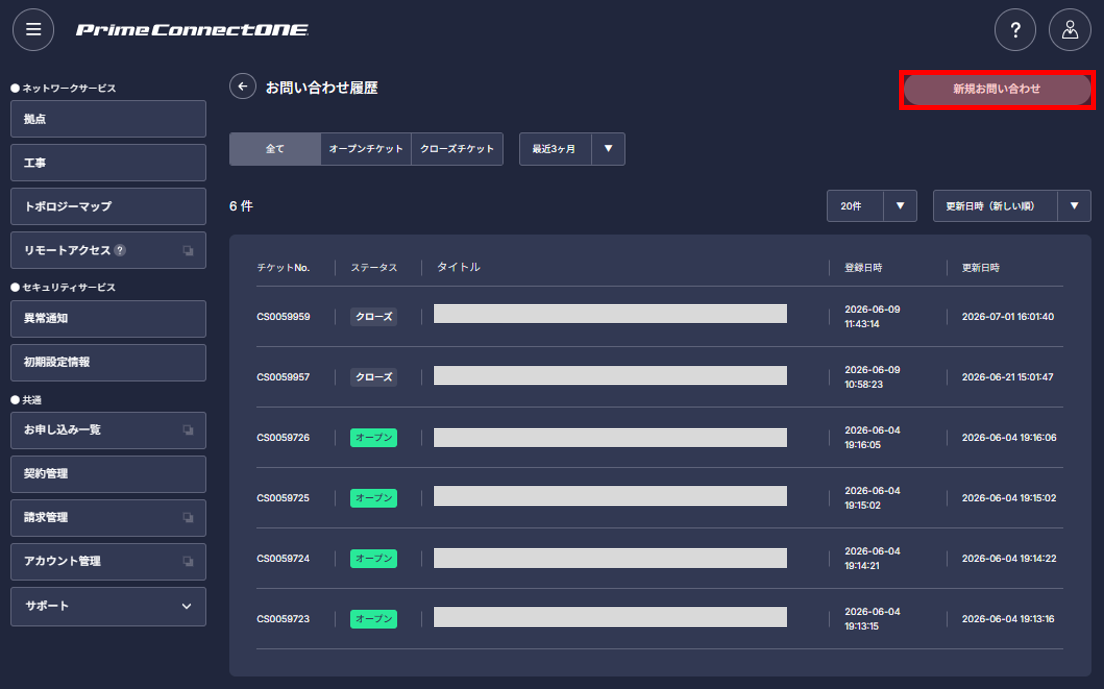Select the 全て filter tab
Image resolution: width=1104 pixels, height=689 pixels.
pos(275,148)
